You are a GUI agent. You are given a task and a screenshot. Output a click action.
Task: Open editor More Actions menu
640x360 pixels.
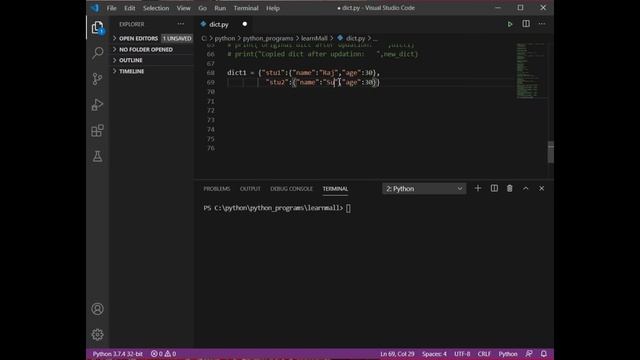542,24
